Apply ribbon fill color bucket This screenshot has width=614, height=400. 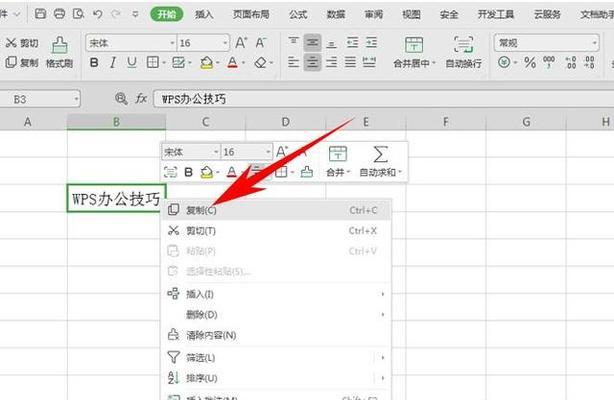(x=206, y=62)
